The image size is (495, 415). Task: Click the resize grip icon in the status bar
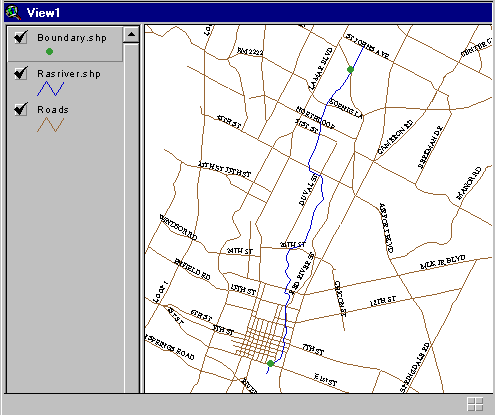(x=475, y=404)
